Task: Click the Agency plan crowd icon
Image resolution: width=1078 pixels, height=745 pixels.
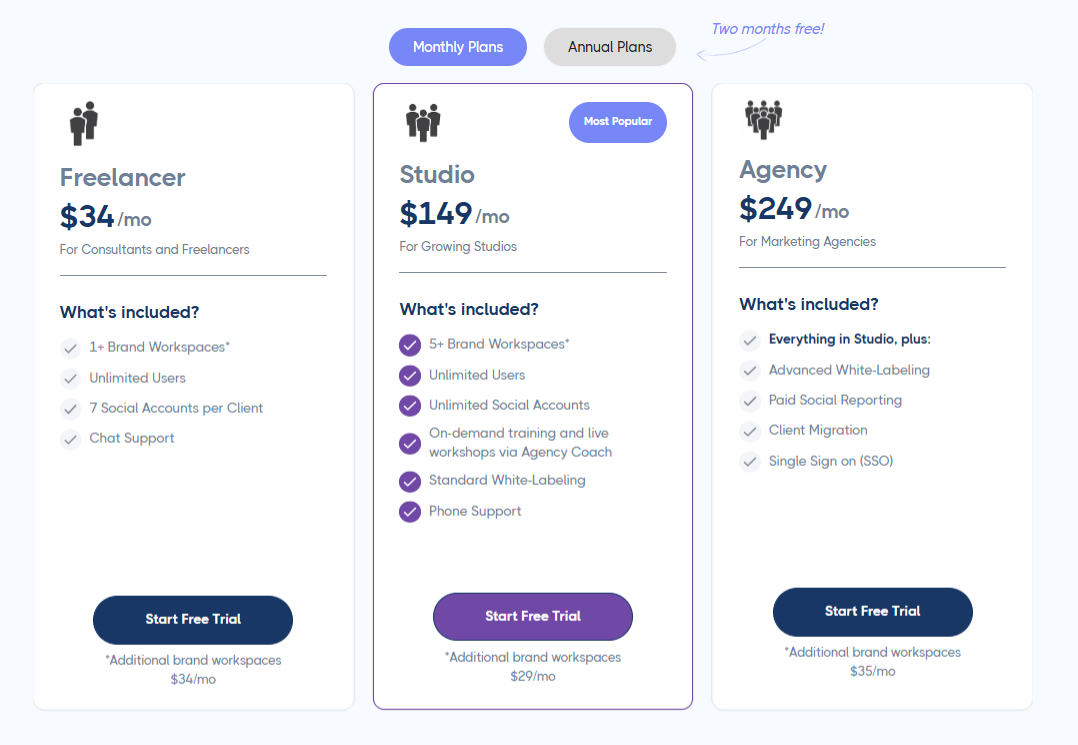Action: [x=763, y=118]
